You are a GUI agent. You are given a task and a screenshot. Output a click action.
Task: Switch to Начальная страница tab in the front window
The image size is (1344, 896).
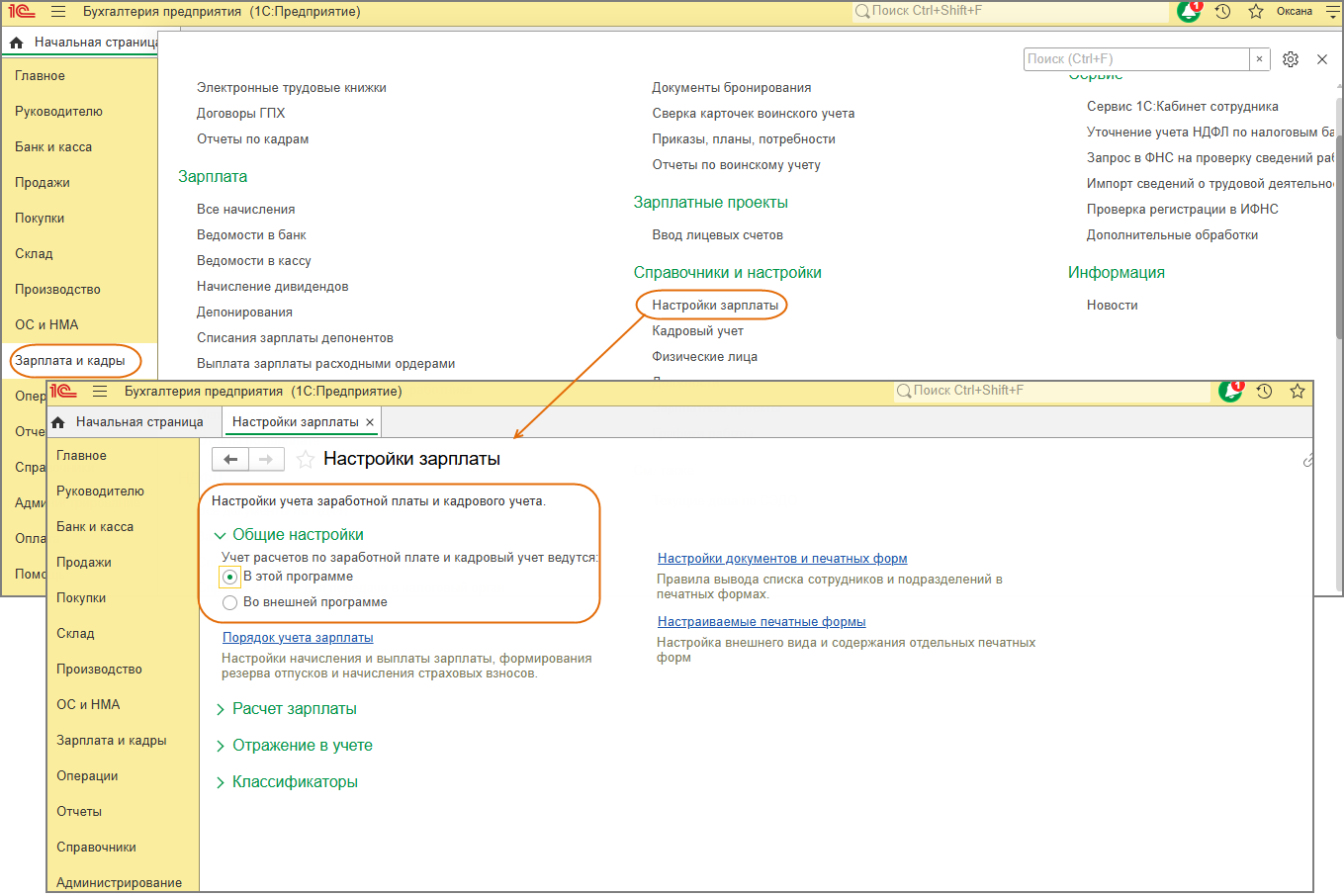tap(139, 422)
